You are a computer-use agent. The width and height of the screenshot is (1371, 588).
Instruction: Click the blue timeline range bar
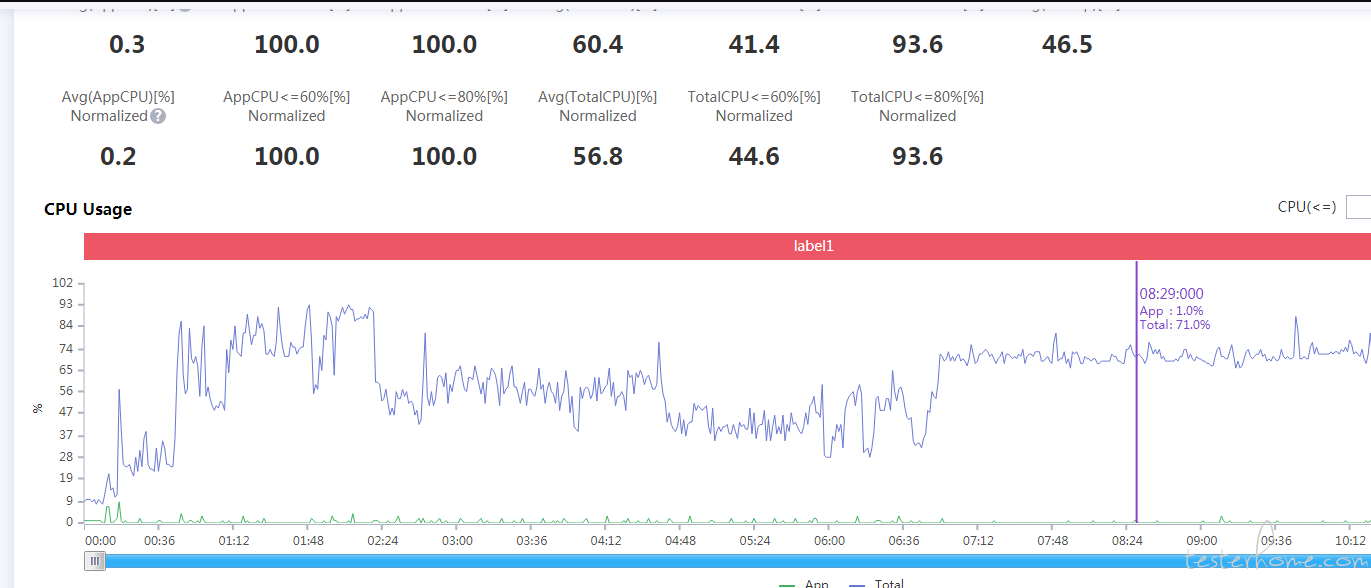[x=737, y=561]
